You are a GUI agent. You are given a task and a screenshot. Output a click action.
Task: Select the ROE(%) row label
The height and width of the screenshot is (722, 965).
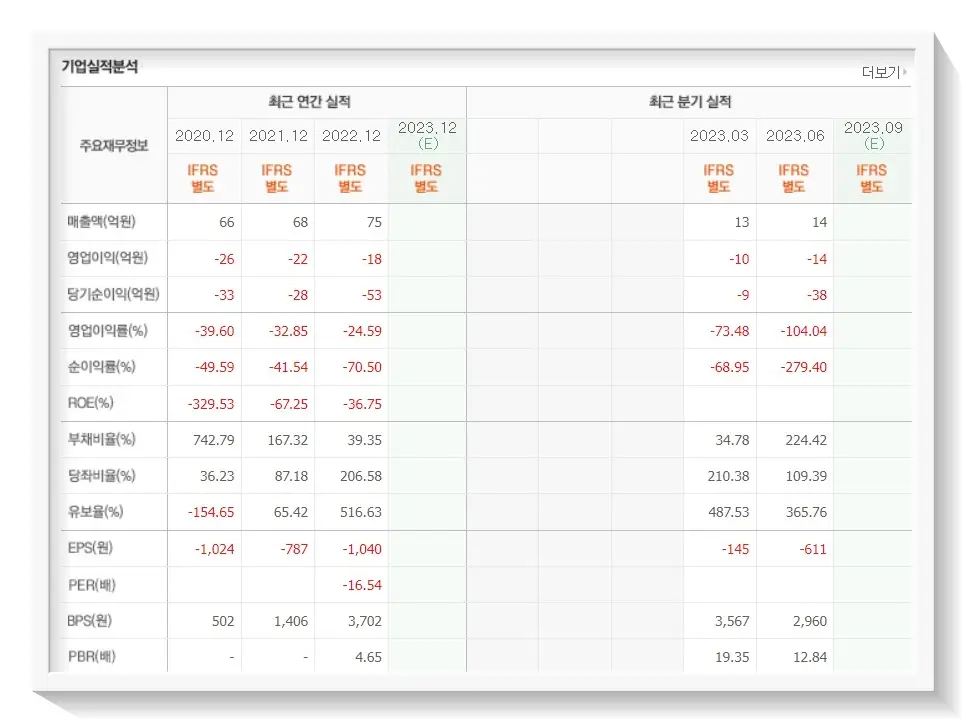pyautogui.click(x=87, y=404)
